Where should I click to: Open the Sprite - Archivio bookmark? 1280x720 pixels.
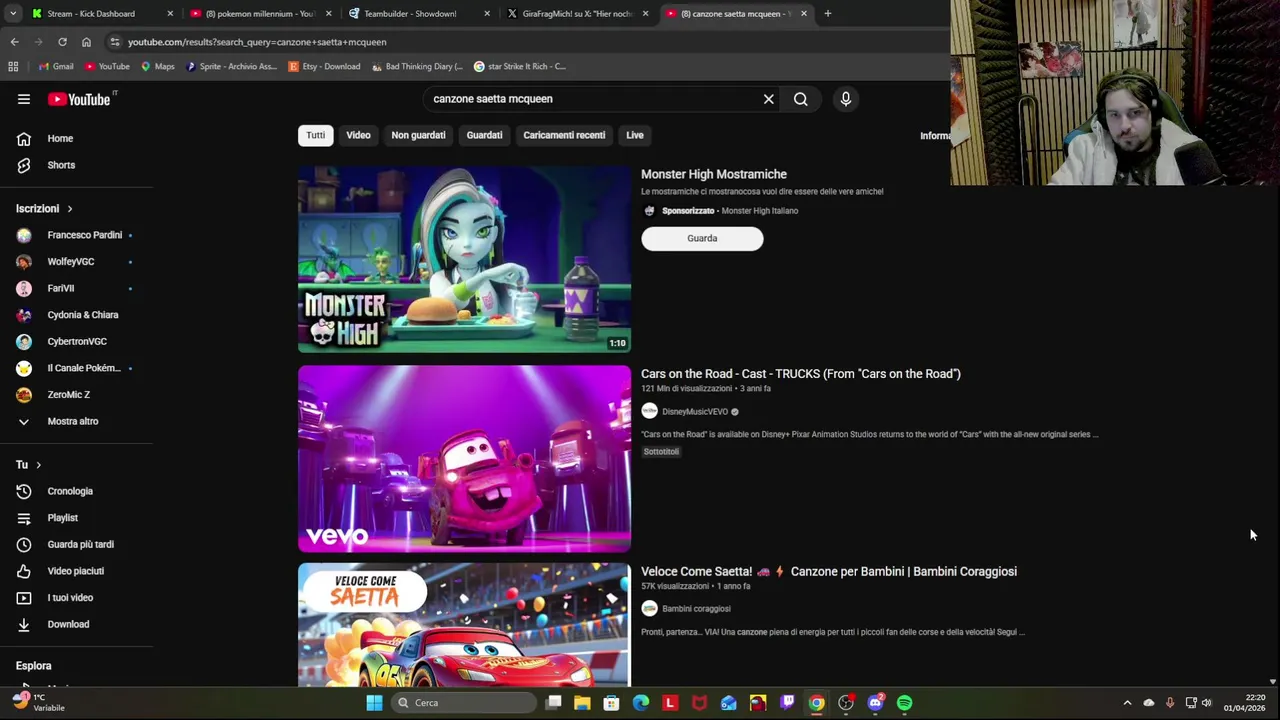tap(232, 66)
